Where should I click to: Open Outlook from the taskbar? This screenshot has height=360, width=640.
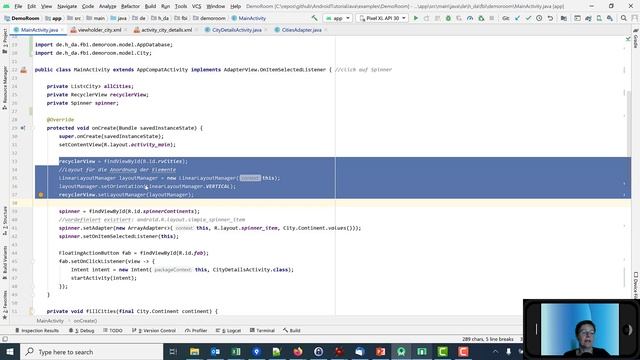pos(215,351)
